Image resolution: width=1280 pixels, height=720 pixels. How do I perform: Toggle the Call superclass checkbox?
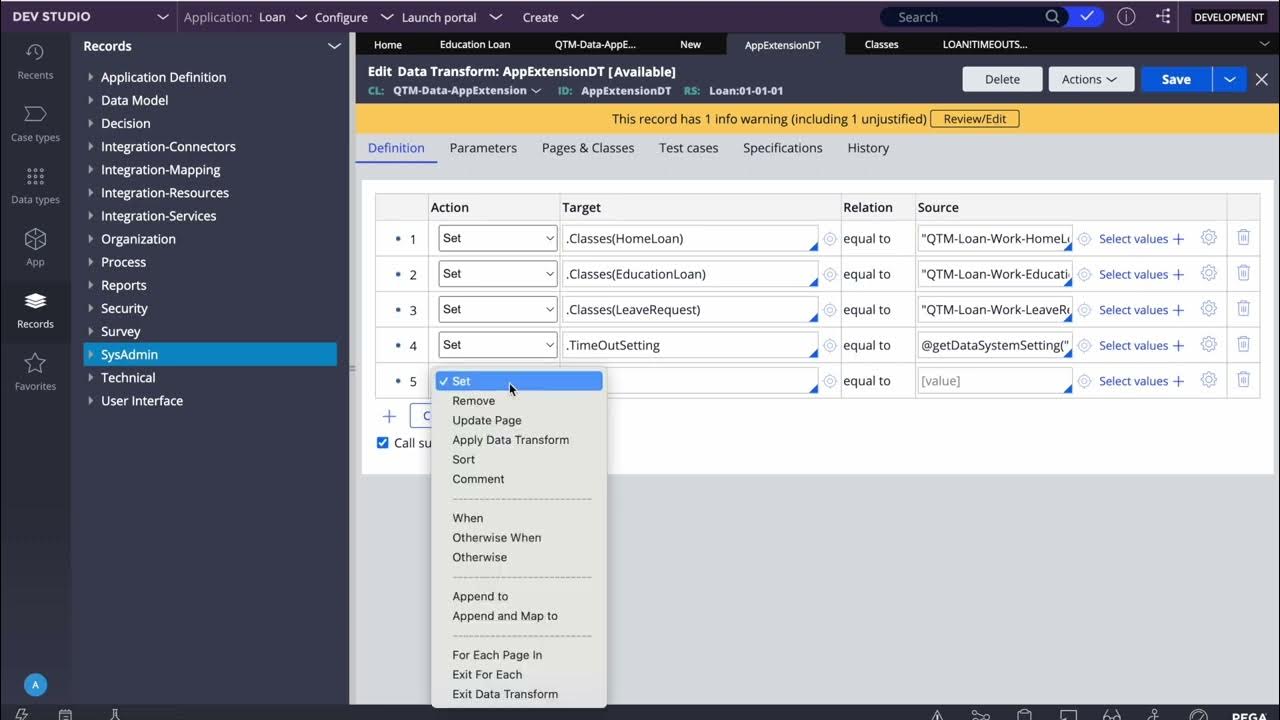(x=382, y=442)
